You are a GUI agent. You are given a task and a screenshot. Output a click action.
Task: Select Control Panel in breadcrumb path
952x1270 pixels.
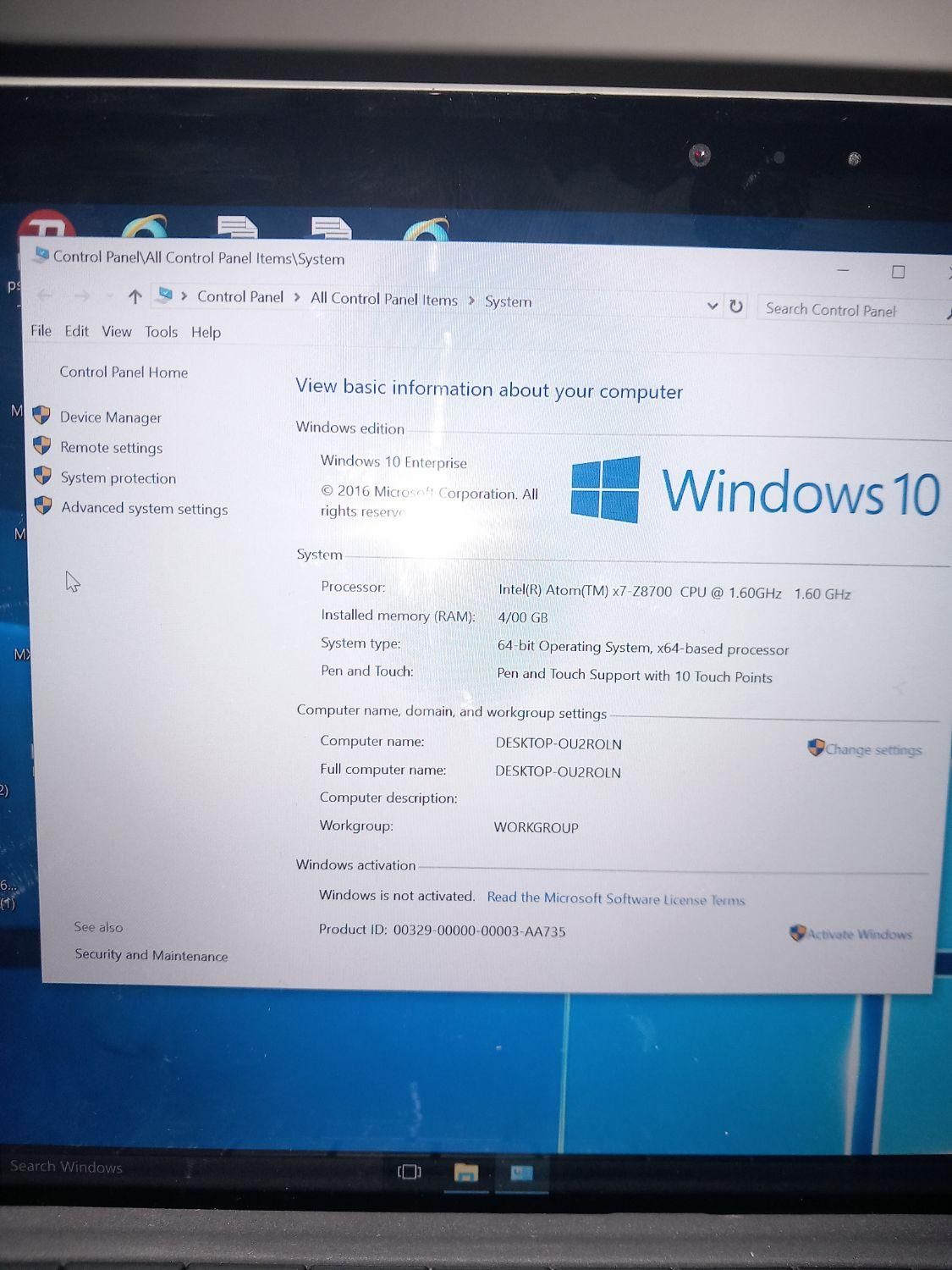pos(240,296)
